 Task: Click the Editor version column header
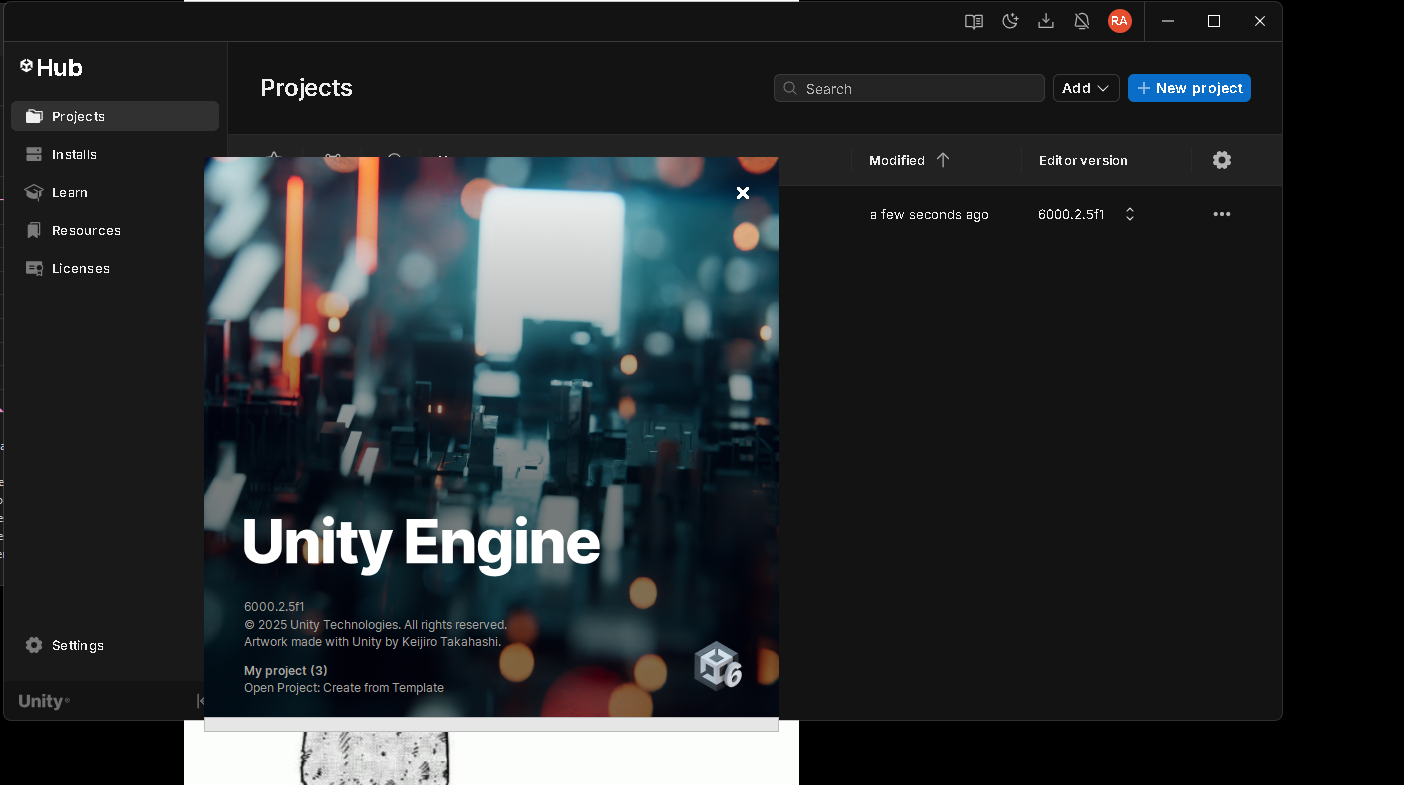click(x=1083, y=160)
